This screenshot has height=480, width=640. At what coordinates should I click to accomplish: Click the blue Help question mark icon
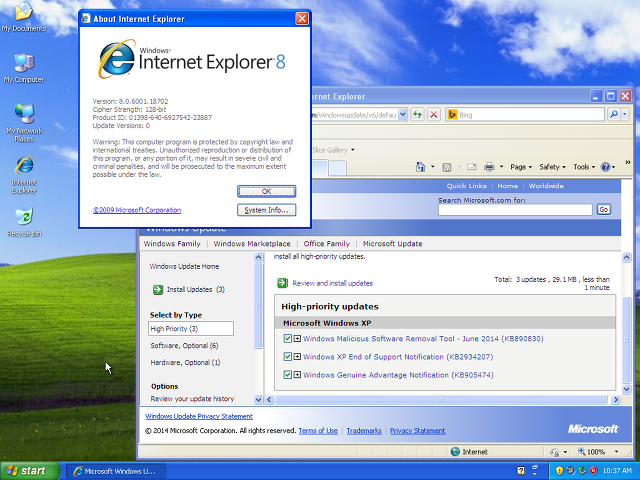(x=605, y=167)
